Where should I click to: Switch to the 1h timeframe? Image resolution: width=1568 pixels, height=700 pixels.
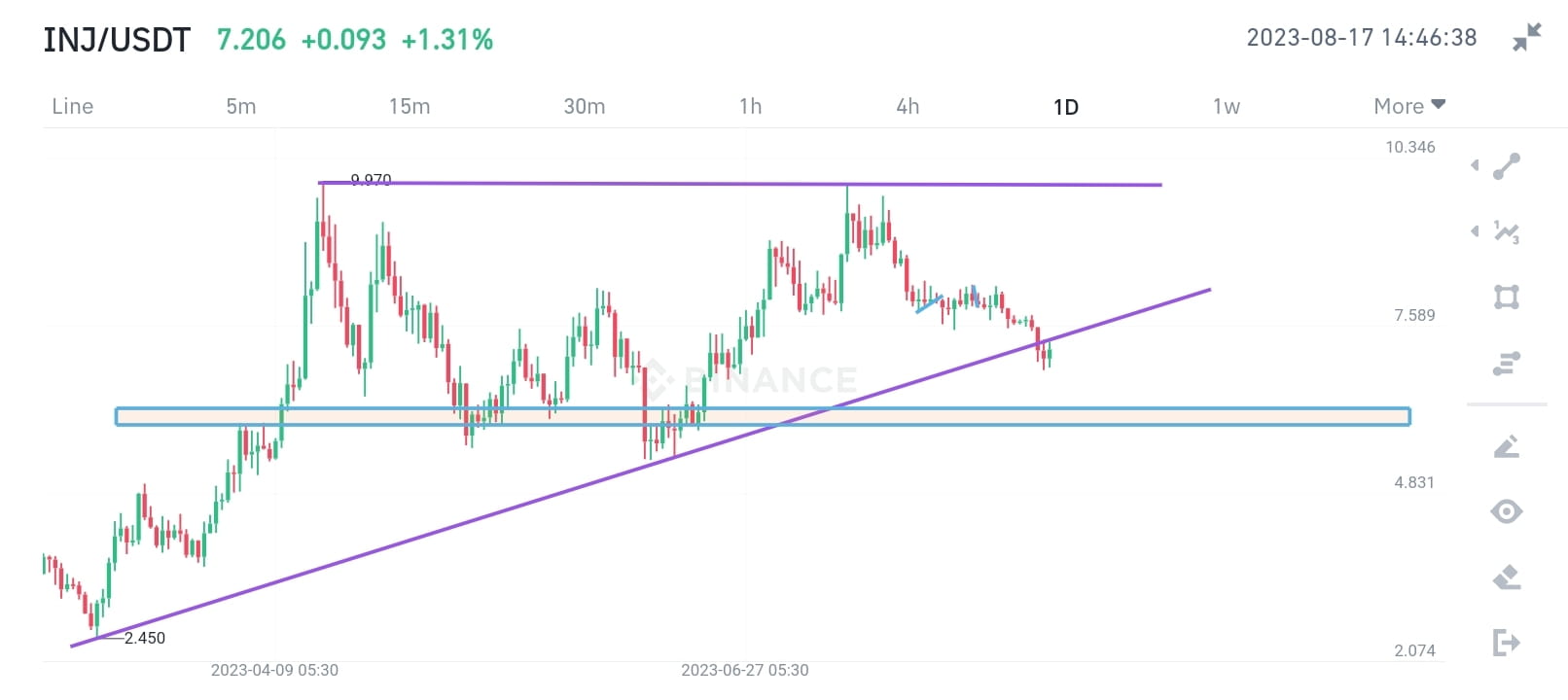pos(750,107)
